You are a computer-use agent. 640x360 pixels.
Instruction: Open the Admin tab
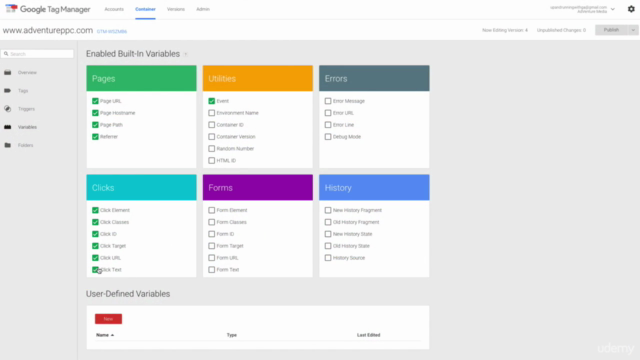coord(203,9)
